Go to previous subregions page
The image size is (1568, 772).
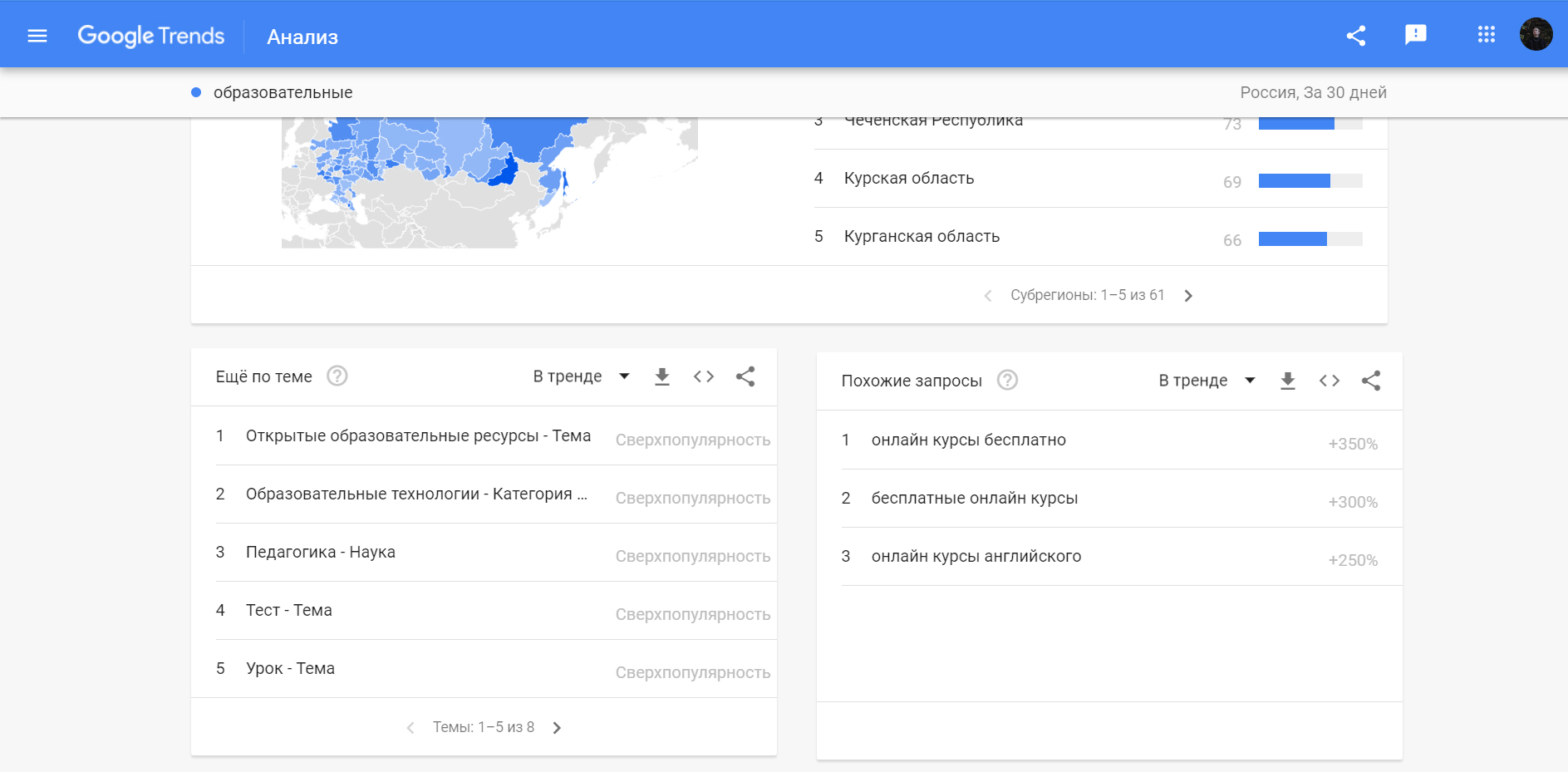987,296
